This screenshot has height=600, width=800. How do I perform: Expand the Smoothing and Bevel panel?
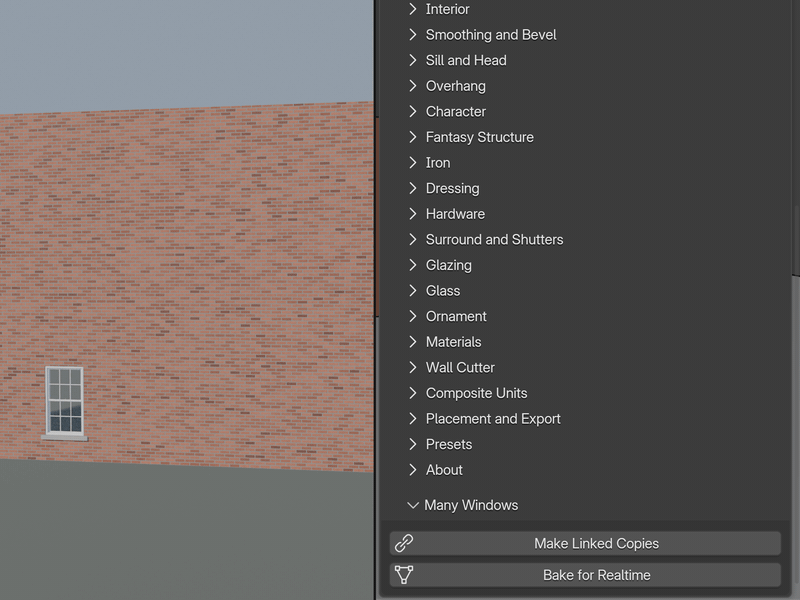click(482, 35)
